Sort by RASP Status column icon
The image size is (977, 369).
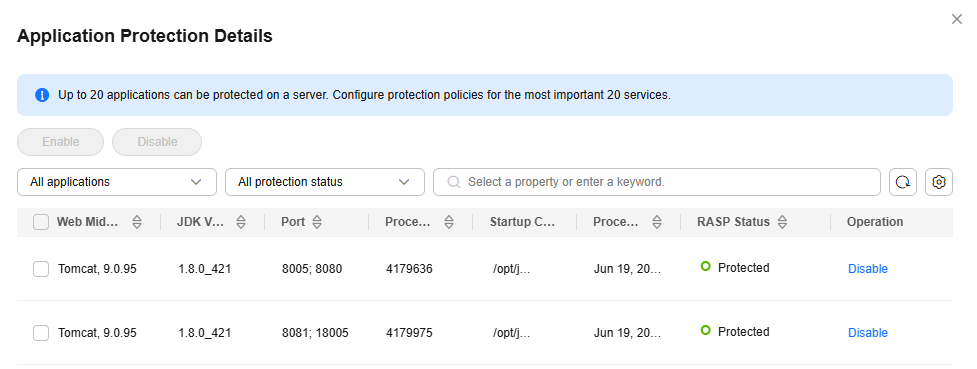pyautogui.click(x=783, y=222)
